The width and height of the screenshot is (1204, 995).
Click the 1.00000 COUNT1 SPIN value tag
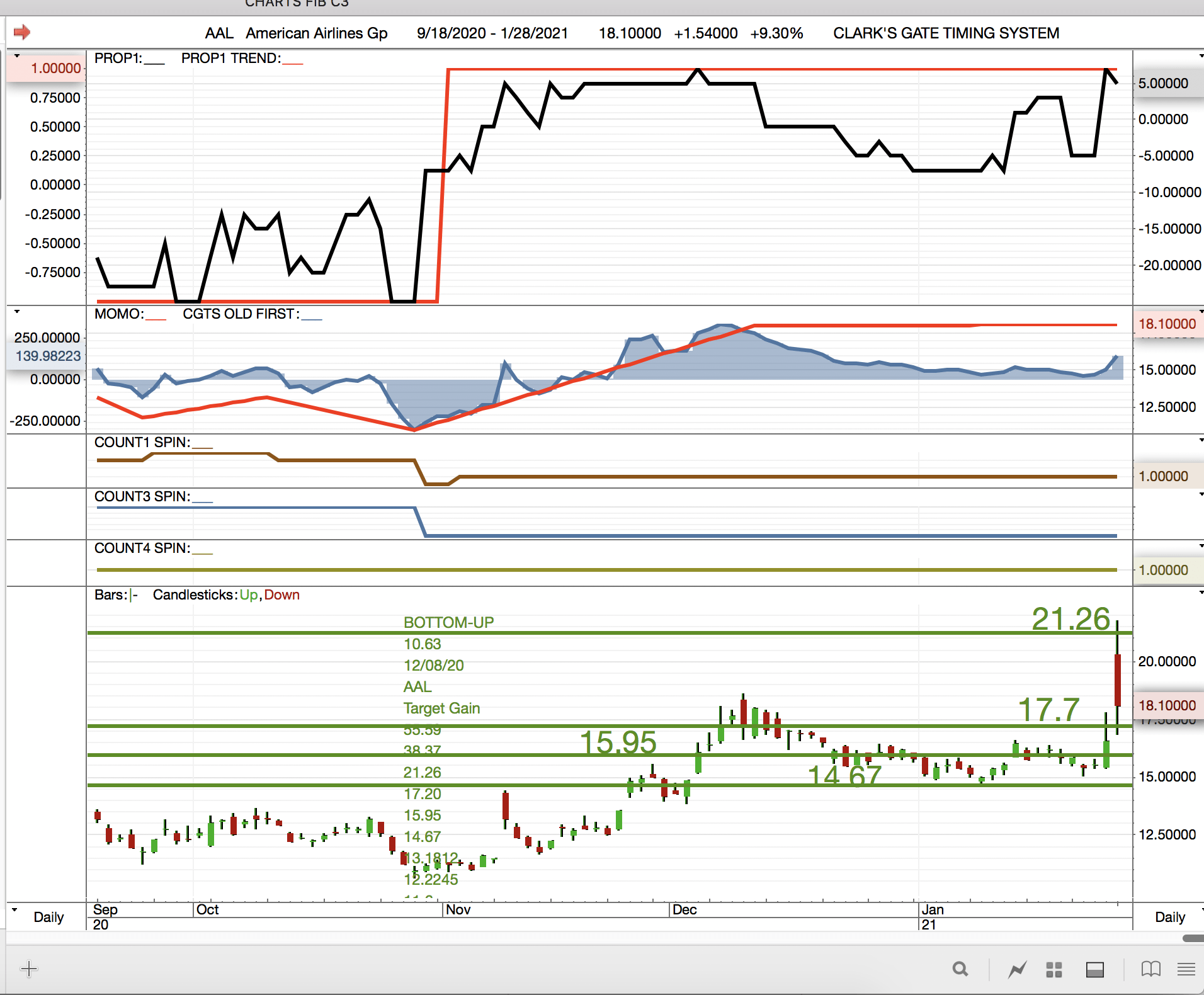click(x=1167, y=476)
